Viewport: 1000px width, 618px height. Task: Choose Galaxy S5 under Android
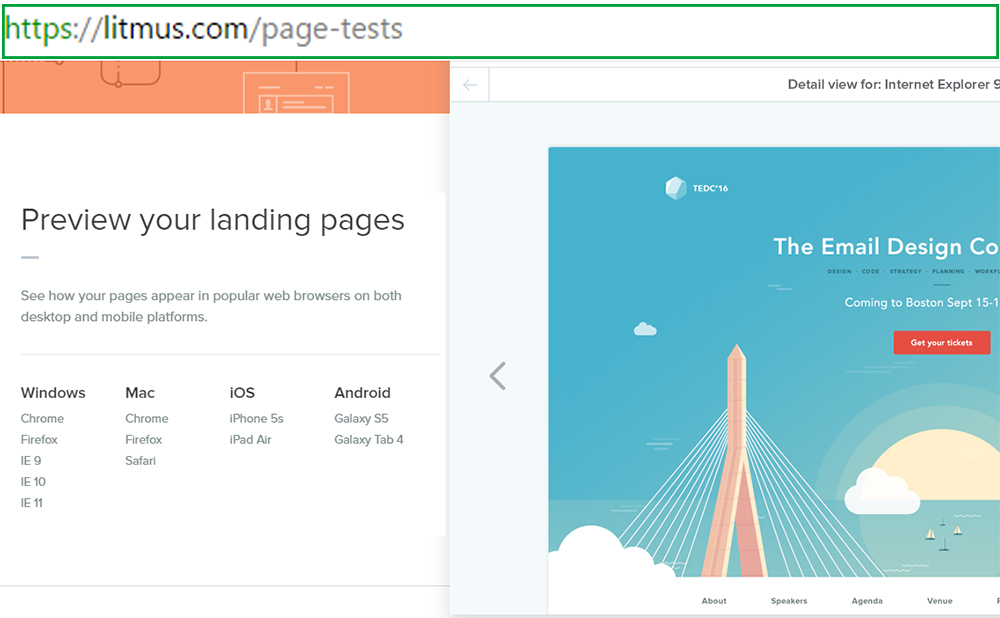361,419
